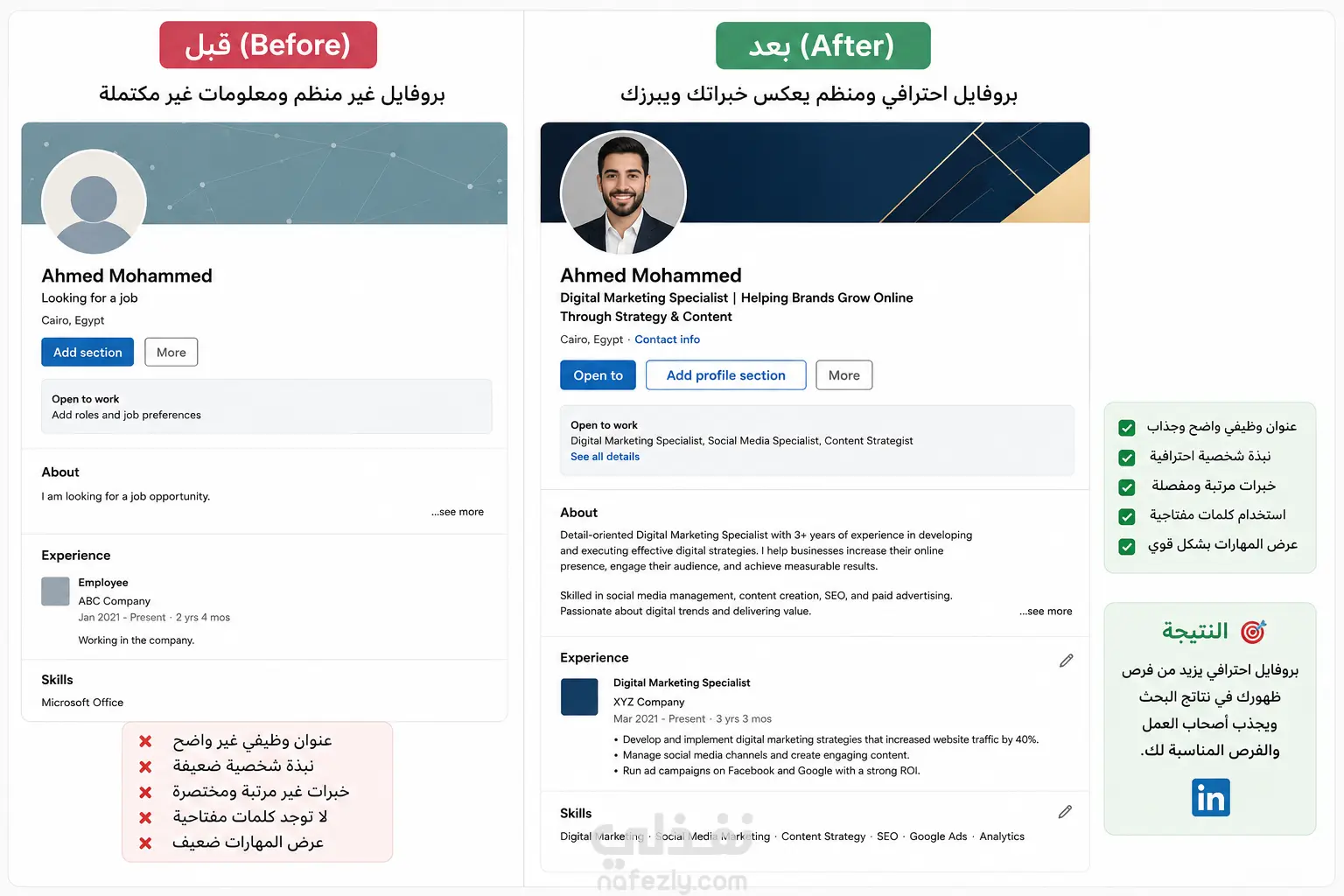This screenshot has height=896, width=1344.
Task: Click the Experience section pencil edit icon
Action: [x=1066, y=661]
